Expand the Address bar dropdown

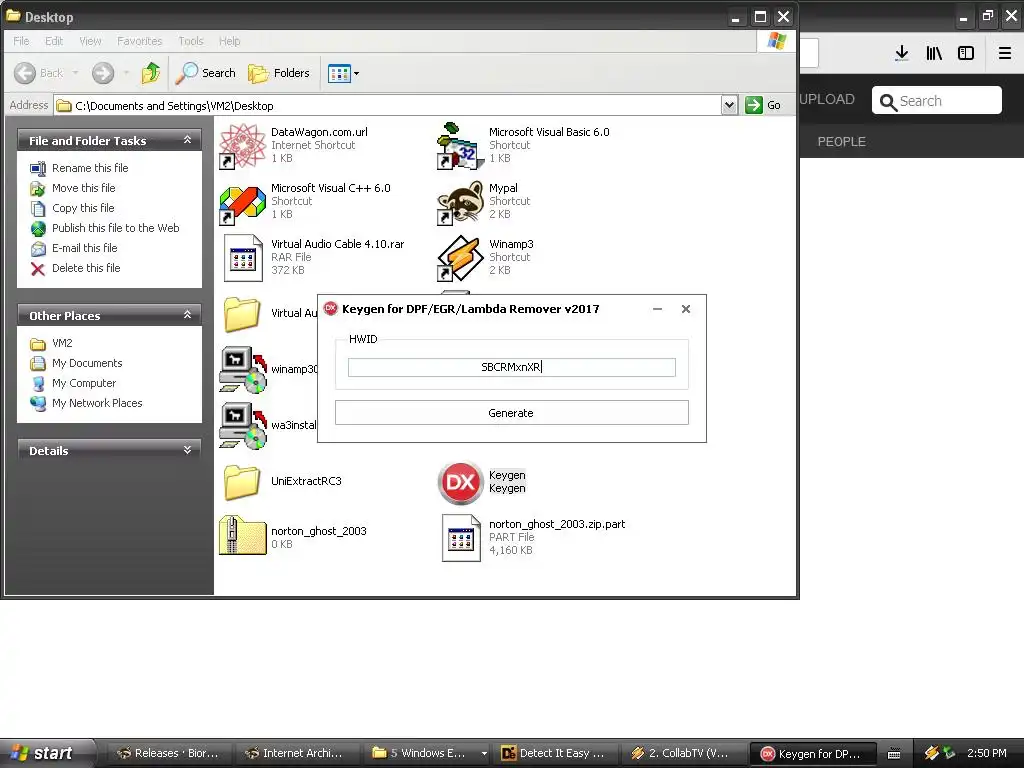(x=729, y=105)
